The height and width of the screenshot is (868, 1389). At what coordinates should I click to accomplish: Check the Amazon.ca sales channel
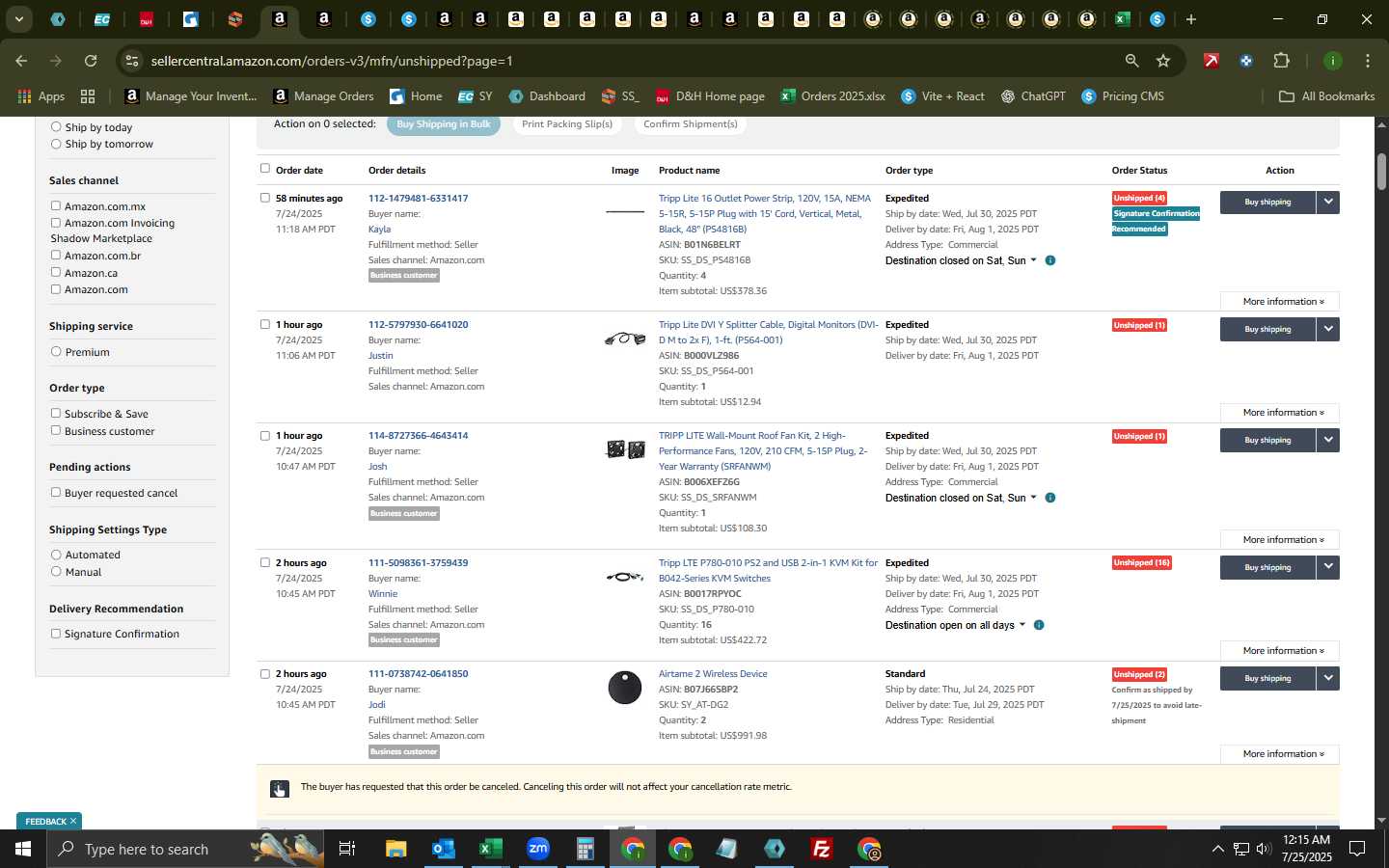pyautogui.click(x=56, y=272)
